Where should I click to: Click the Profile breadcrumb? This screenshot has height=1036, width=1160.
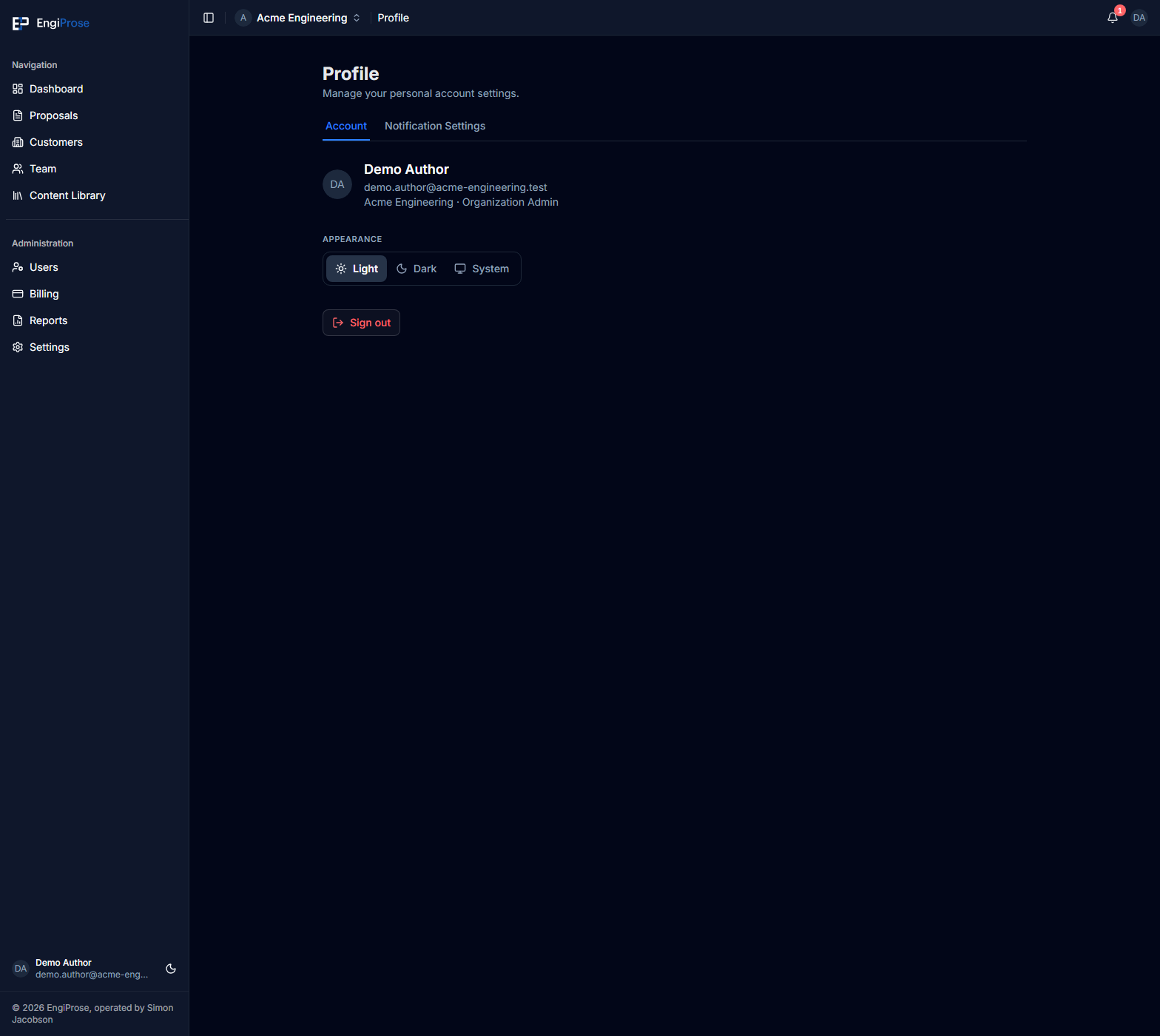pos(393,18)
